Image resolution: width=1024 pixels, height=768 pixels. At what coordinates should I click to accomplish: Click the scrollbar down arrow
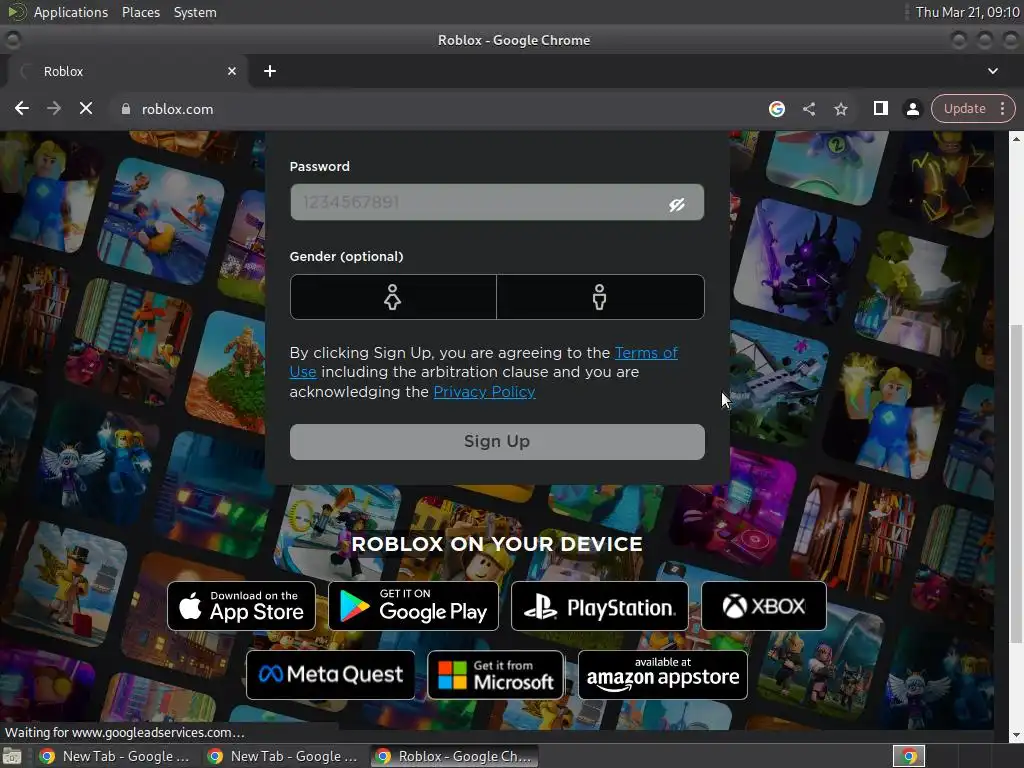coord(1016,736)
